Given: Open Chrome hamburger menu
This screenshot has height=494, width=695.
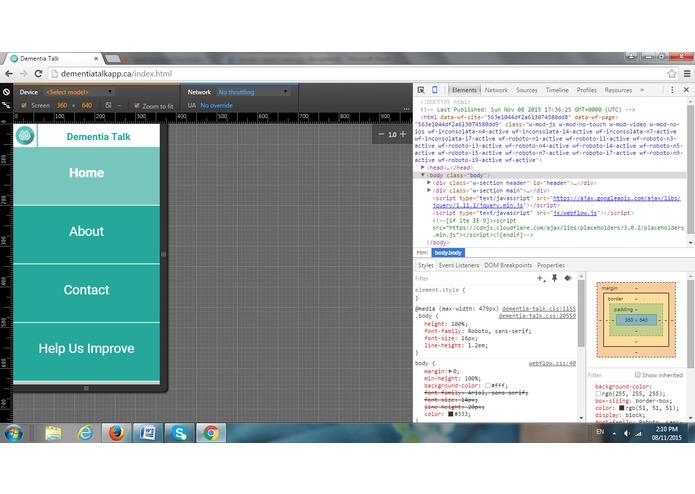Looking at the screenshot, I should [x=687, y=74].
